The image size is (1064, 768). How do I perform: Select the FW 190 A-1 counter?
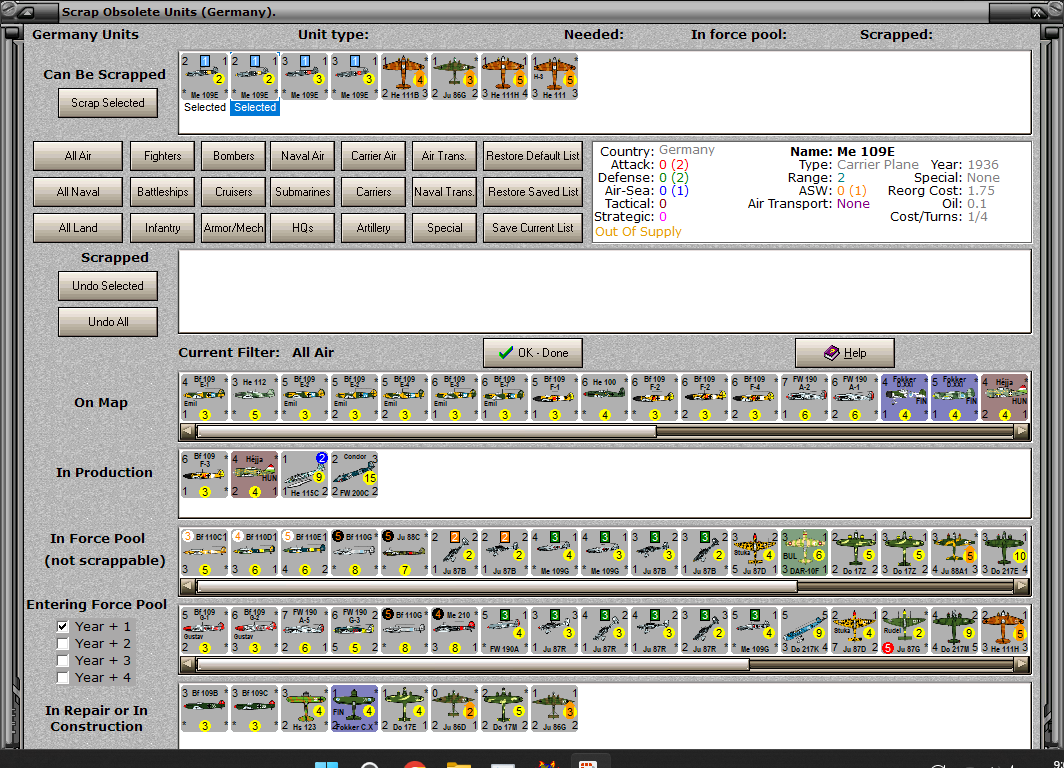tap(854, 398)
